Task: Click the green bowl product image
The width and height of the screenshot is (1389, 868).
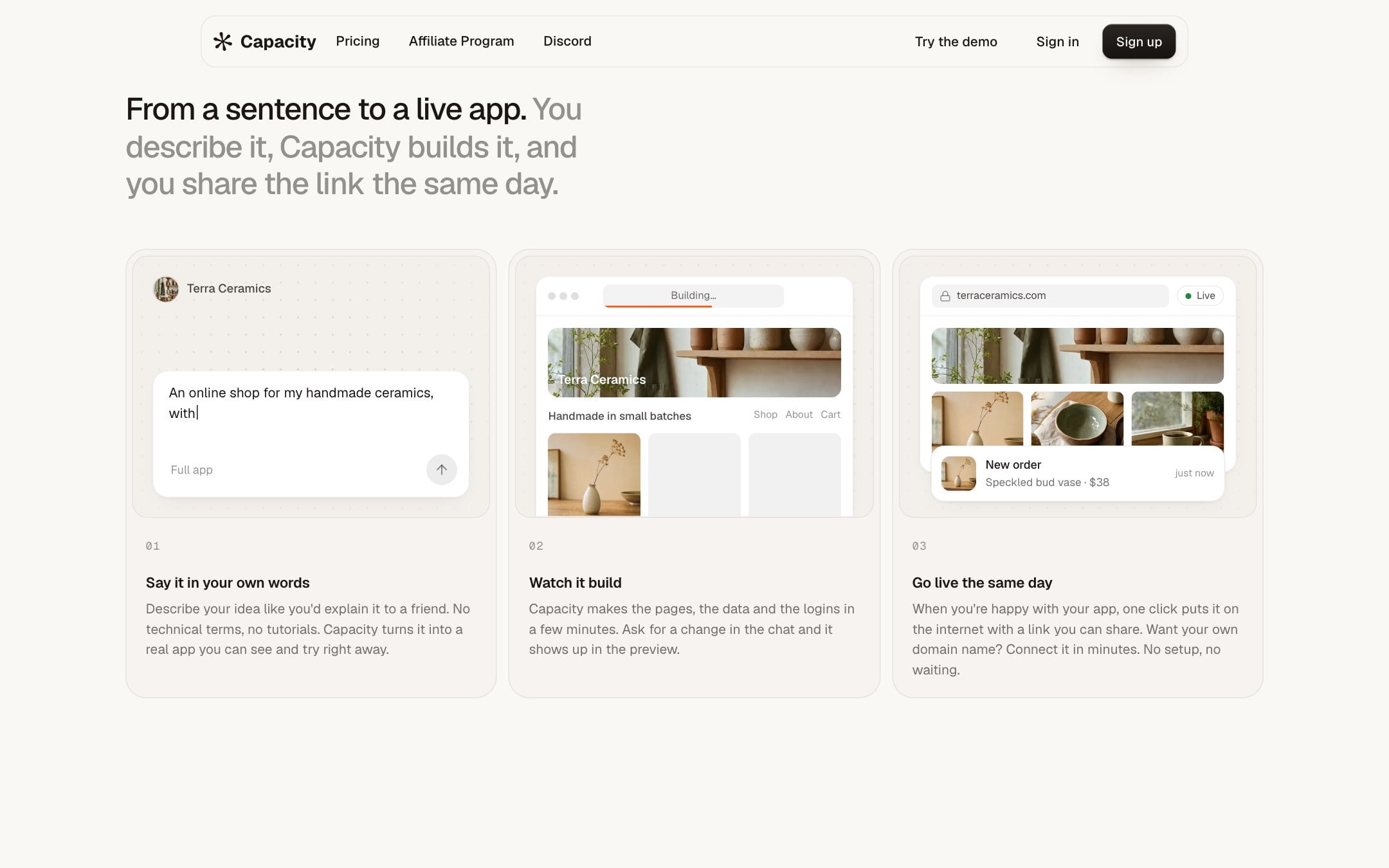Action: 1077,419
